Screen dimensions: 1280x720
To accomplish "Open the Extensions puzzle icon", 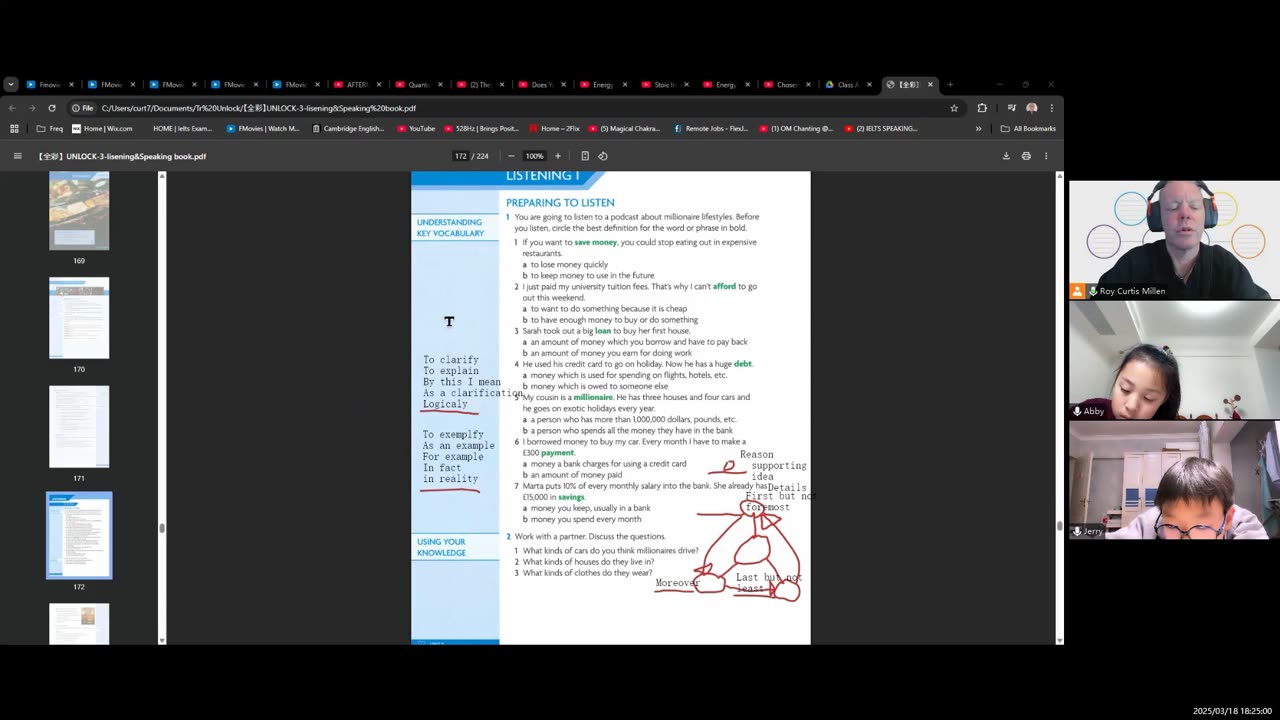I will (982, 108).
